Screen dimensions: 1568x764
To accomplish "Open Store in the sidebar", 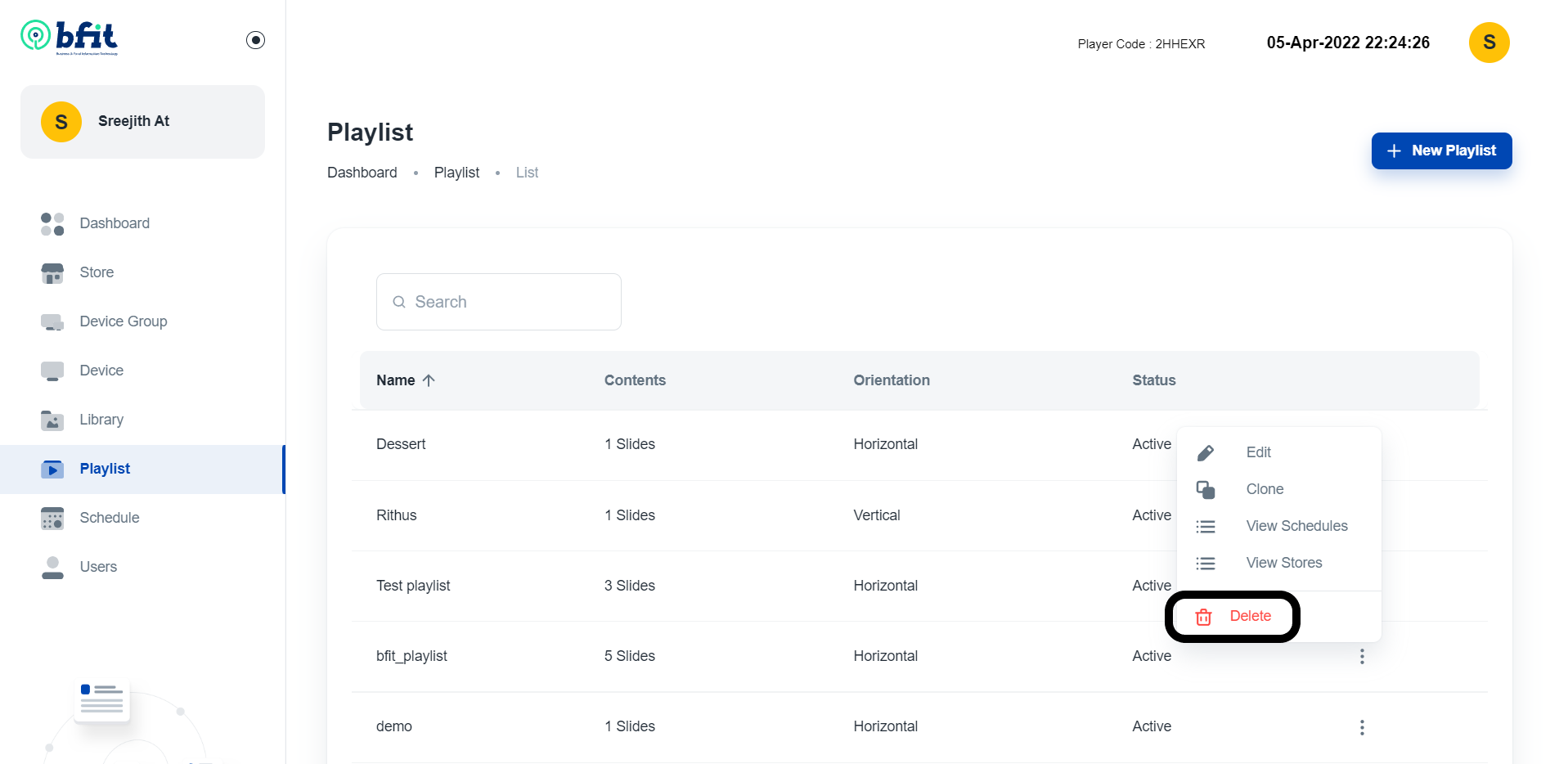I will (x=97, y=272).
